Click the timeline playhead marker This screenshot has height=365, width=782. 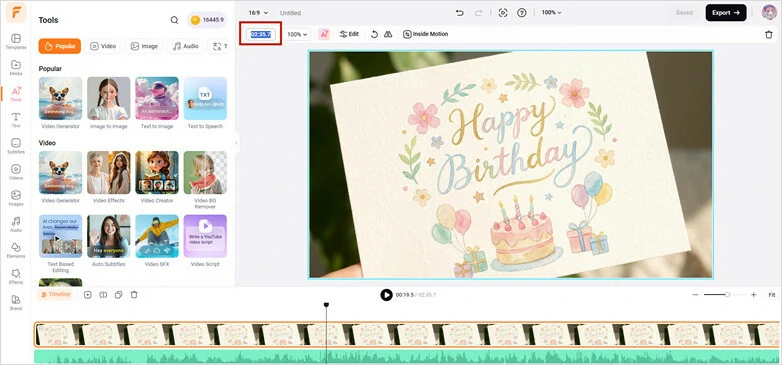tap(326, 305)
